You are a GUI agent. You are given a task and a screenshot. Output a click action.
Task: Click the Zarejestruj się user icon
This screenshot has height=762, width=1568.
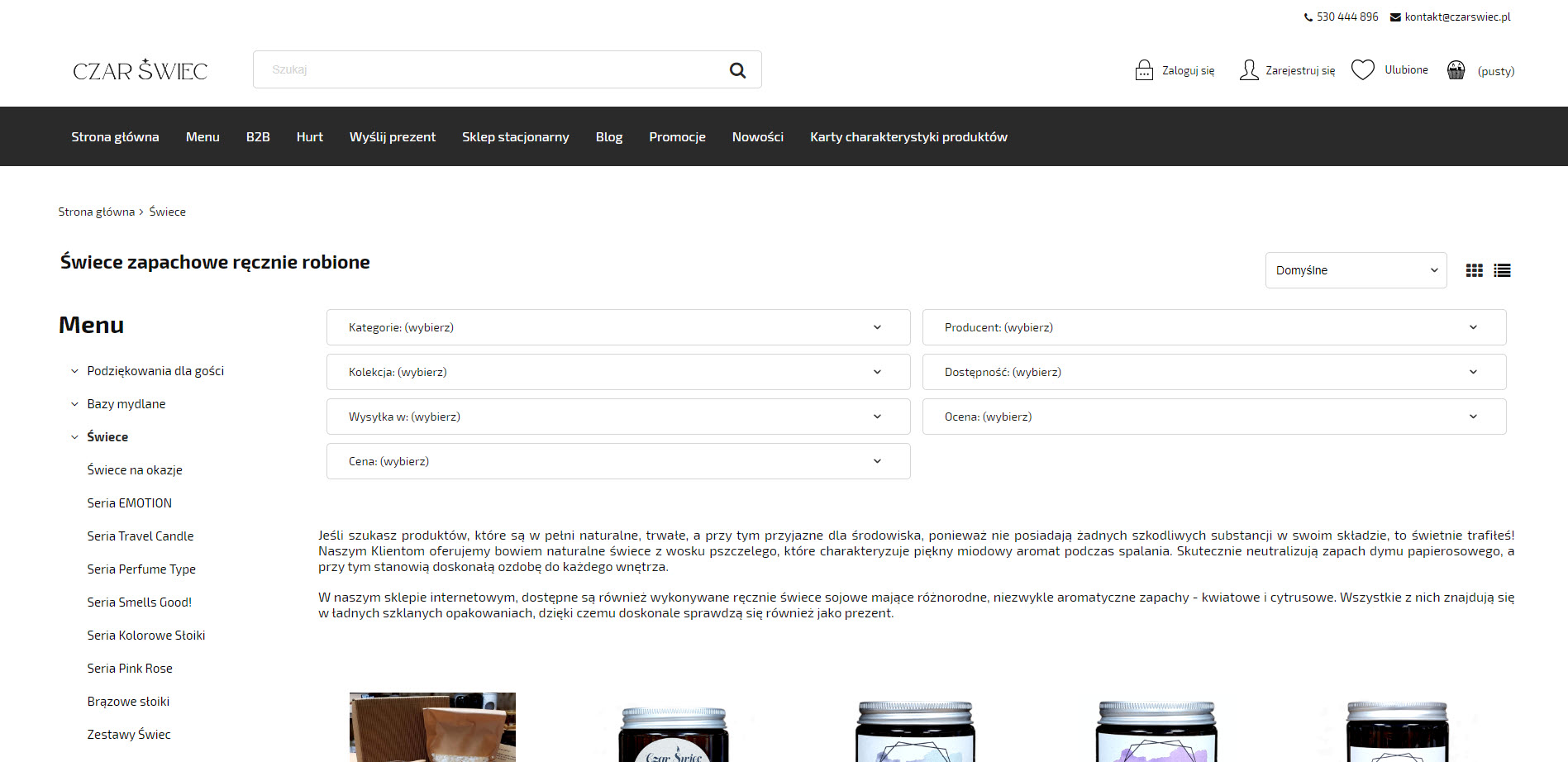[x=1248, y=70]
